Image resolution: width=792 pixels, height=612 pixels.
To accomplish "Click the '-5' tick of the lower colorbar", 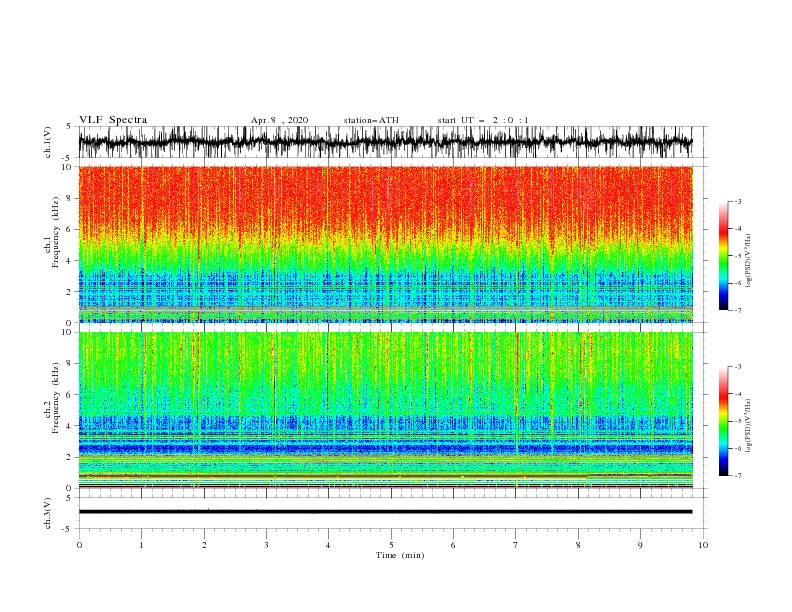I will (737, 421).
